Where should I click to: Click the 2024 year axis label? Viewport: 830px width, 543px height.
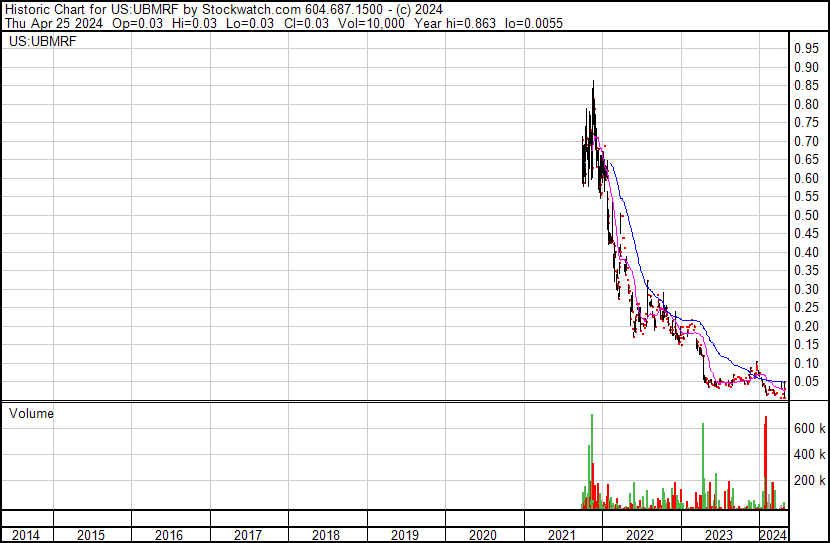[x=773, y=535]
